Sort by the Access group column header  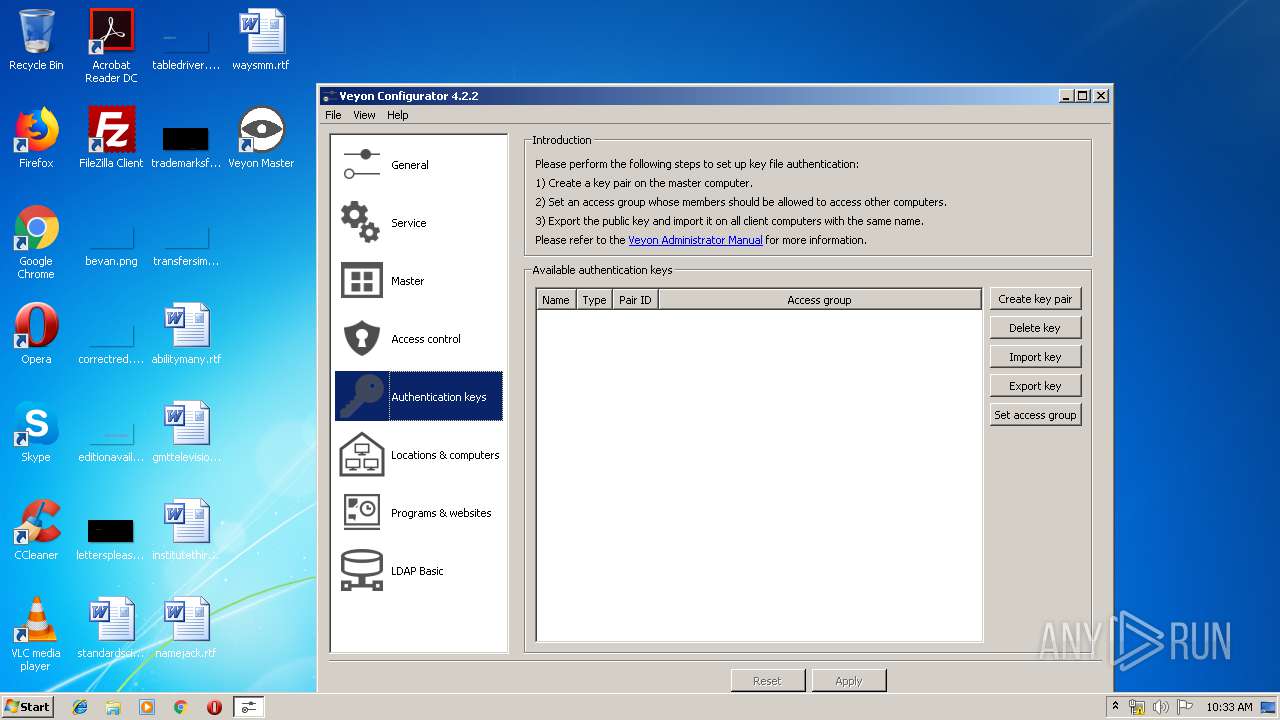(819, 300)
